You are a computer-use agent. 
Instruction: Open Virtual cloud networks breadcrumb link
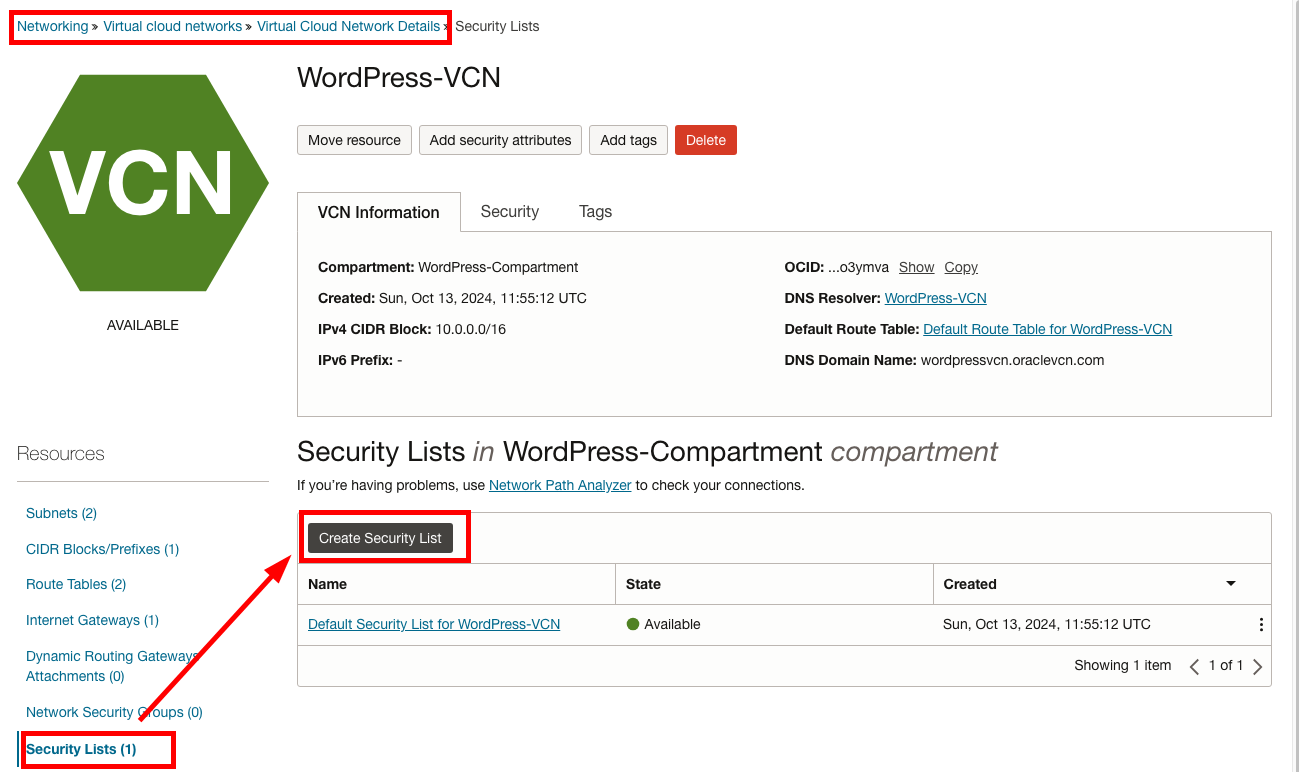click(x=173, y=26)
